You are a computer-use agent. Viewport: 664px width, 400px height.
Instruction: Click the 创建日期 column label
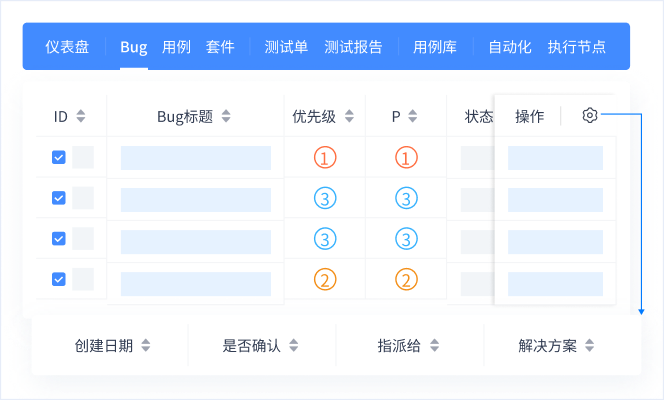coord(104,346)
